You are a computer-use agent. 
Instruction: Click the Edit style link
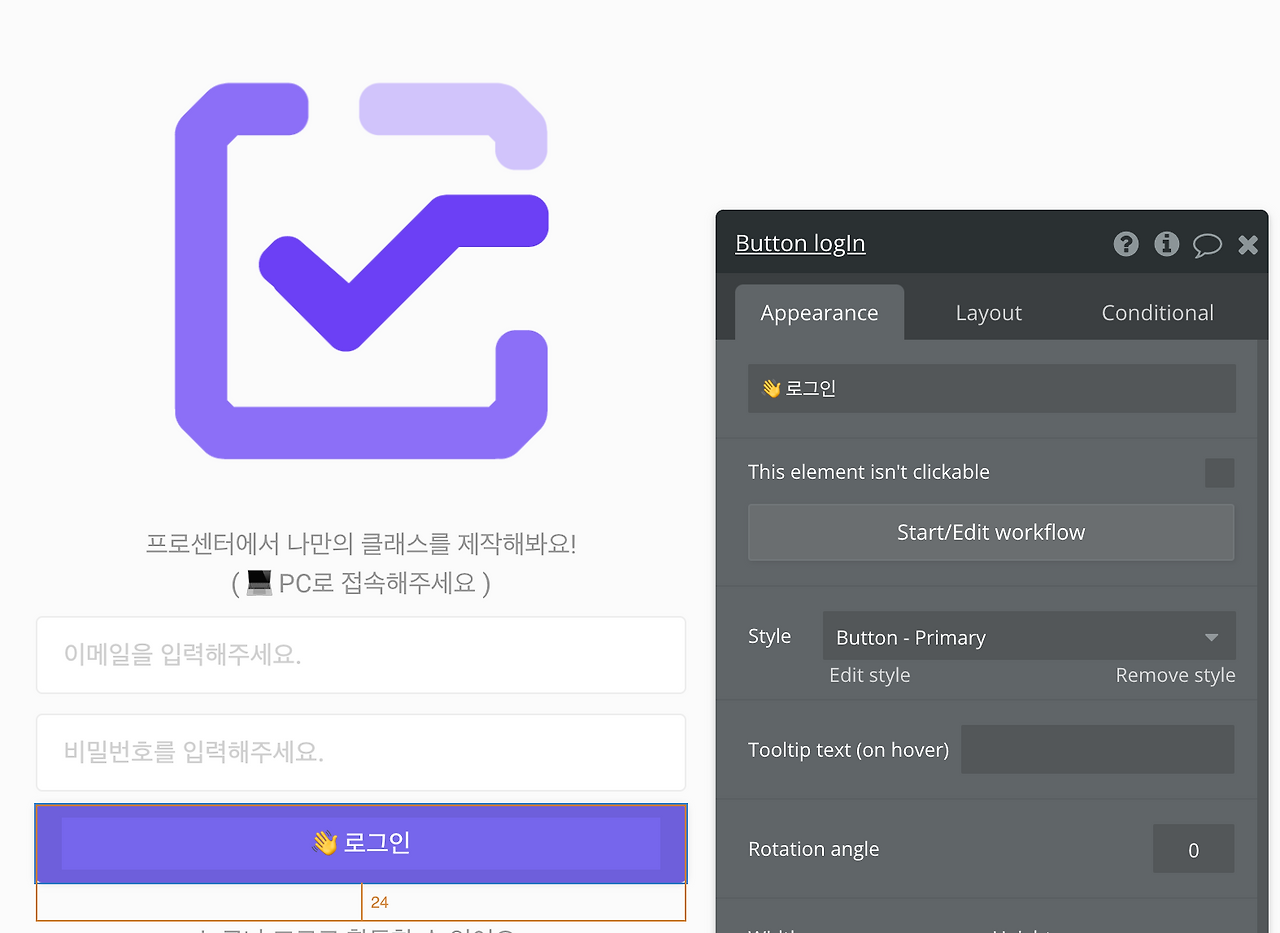869,675
